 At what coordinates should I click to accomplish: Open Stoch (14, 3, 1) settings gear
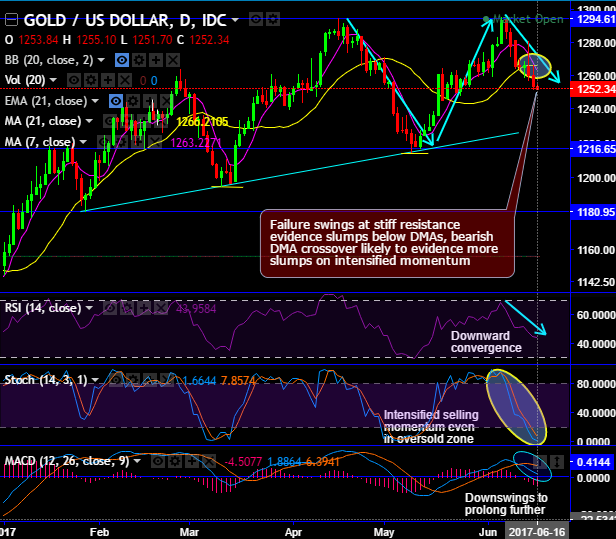click(x=133, y=380)
